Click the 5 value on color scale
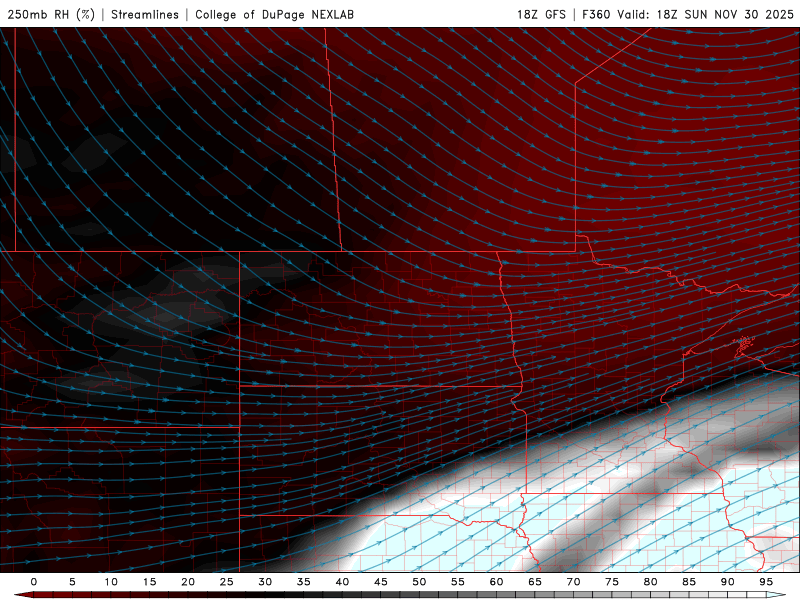 pyautogui.click(x=72, y=582)
